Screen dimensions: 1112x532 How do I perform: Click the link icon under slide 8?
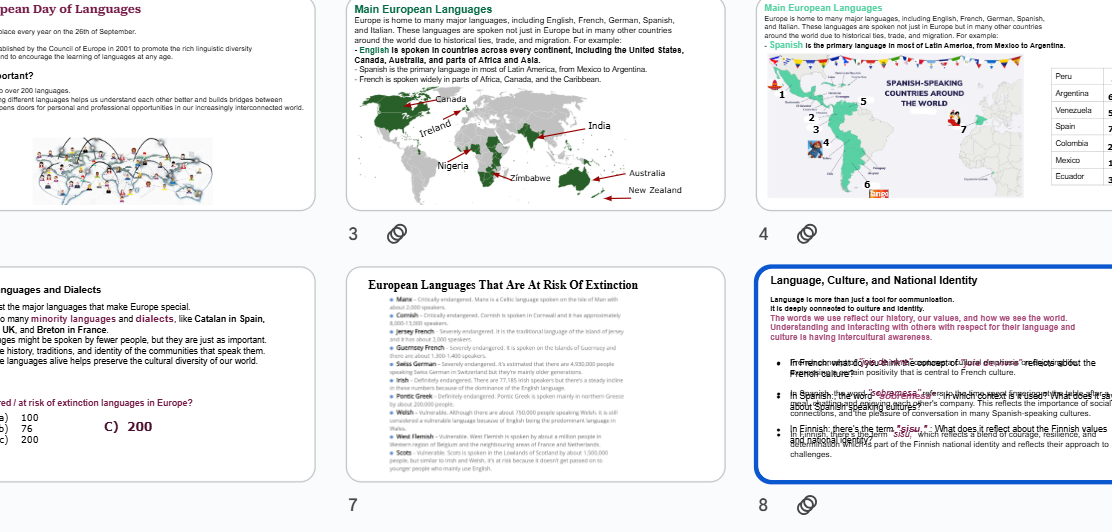(807, 505)
